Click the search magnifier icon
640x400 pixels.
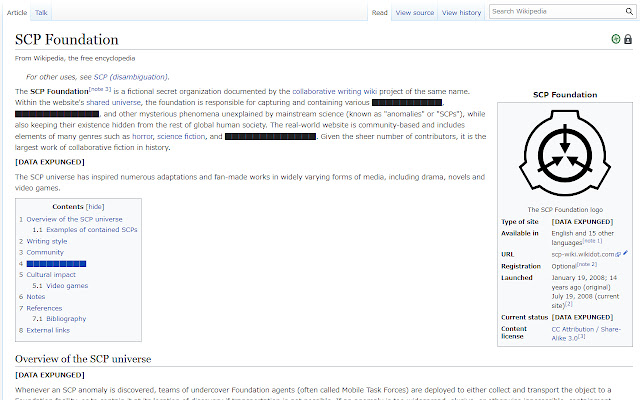[x=629, y=11]
